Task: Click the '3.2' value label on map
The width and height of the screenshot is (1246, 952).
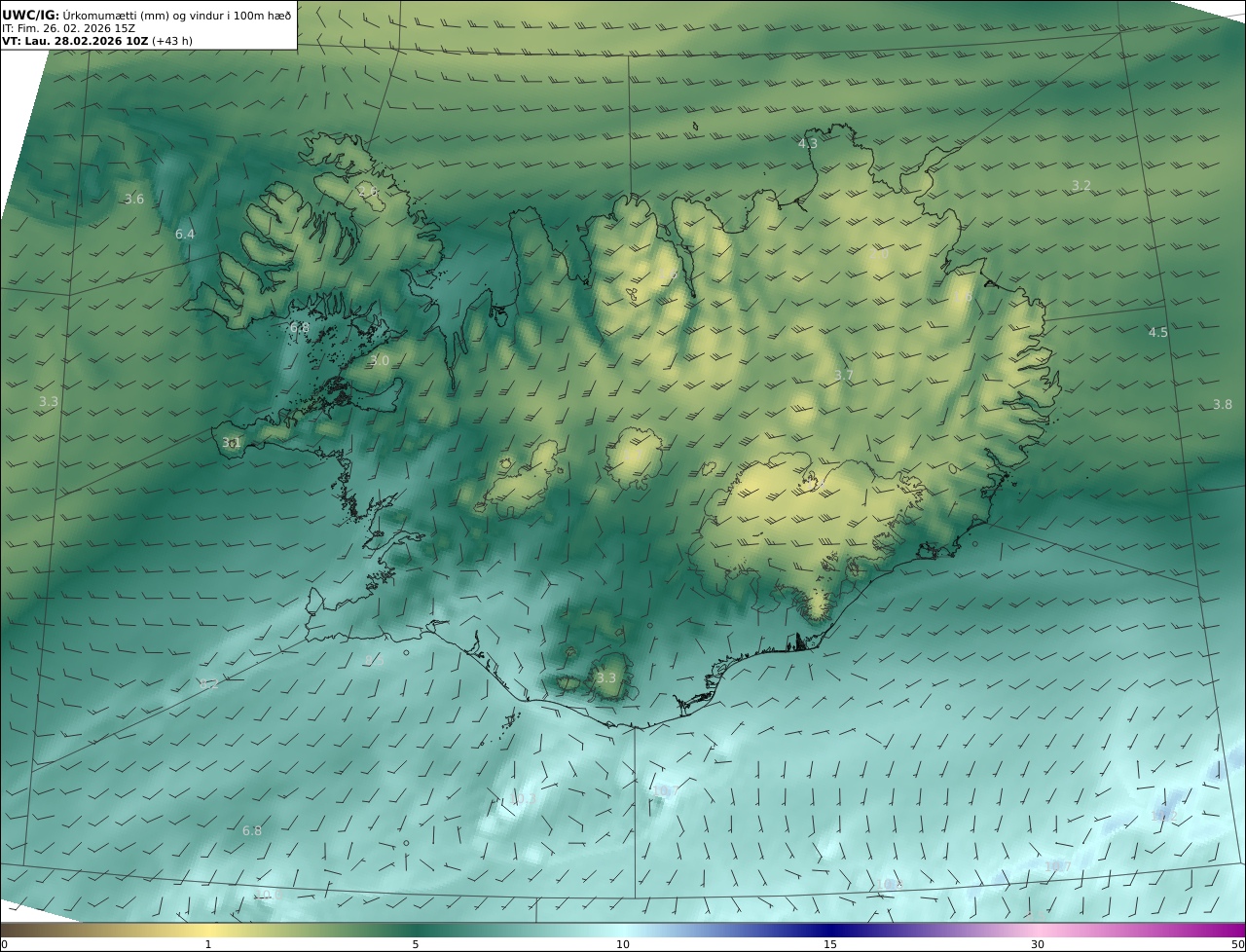Action: pyautogui.click(x=1081, y=185)
